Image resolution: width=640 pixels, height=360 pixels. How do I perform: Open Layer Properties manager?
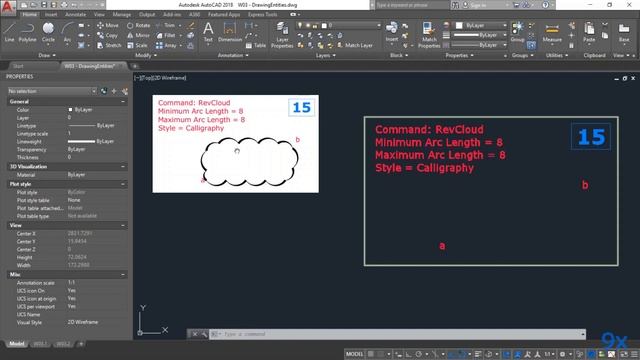coord(282,35)
